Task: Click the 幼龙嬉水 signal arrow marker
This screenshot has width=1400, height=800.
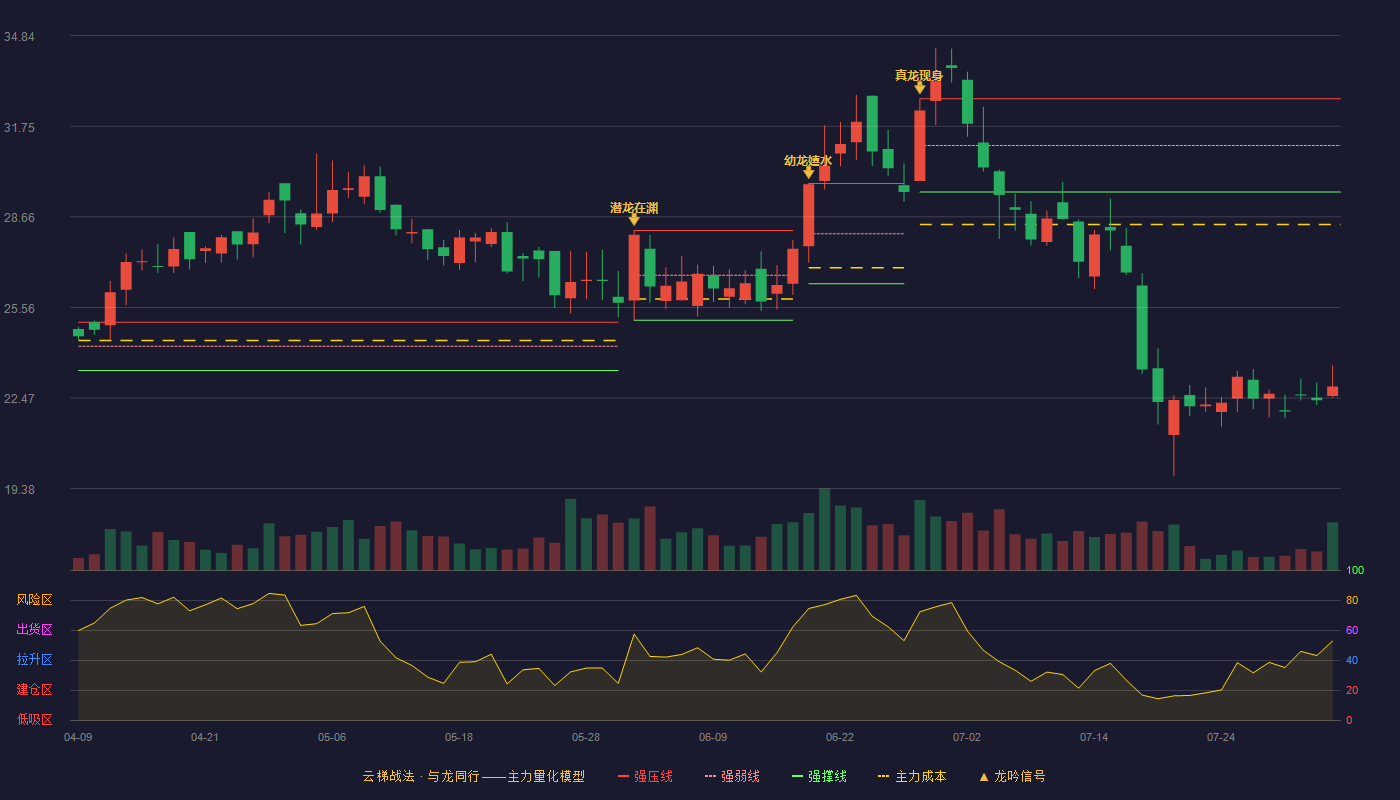Action: coord(809,172)
